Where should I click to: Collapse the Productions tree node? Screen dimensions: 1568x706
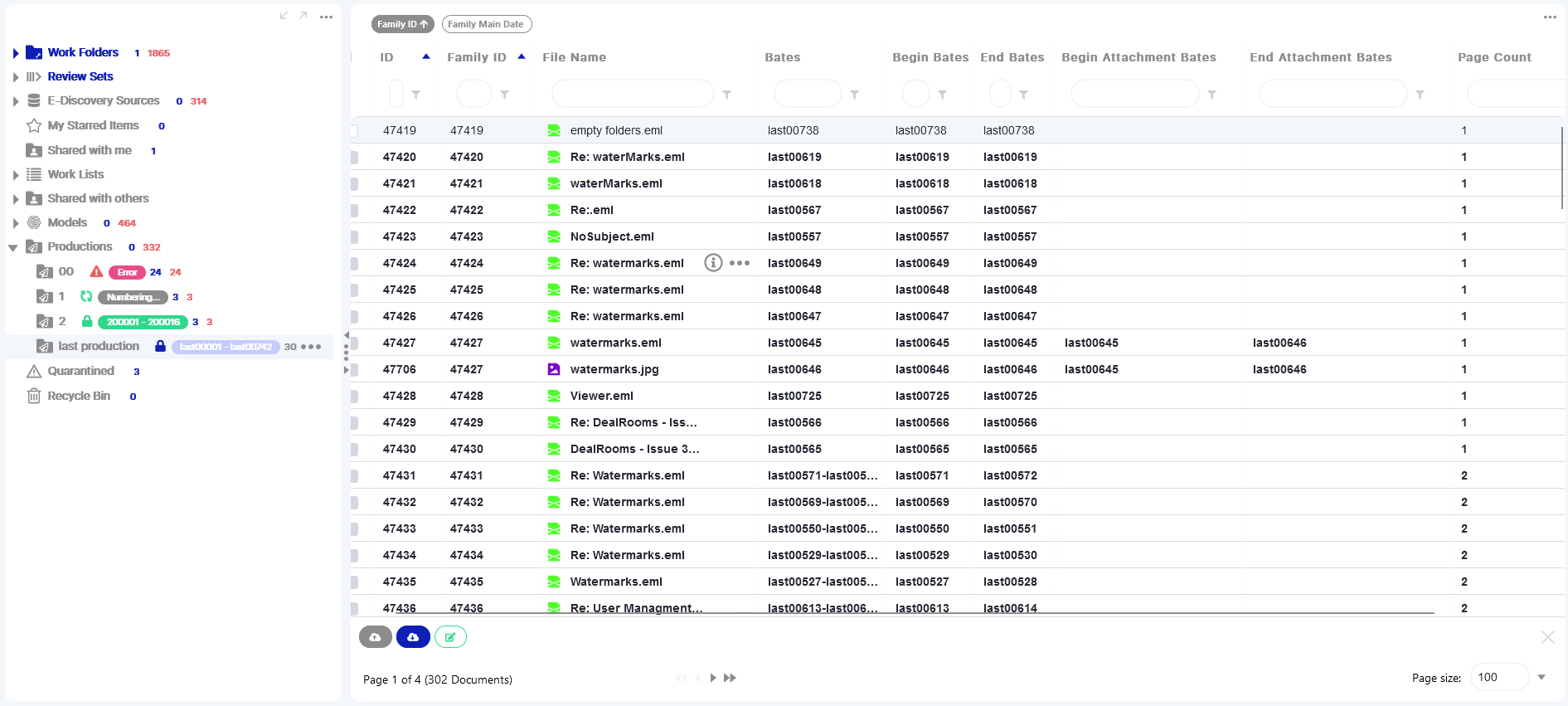click(13, 247)
